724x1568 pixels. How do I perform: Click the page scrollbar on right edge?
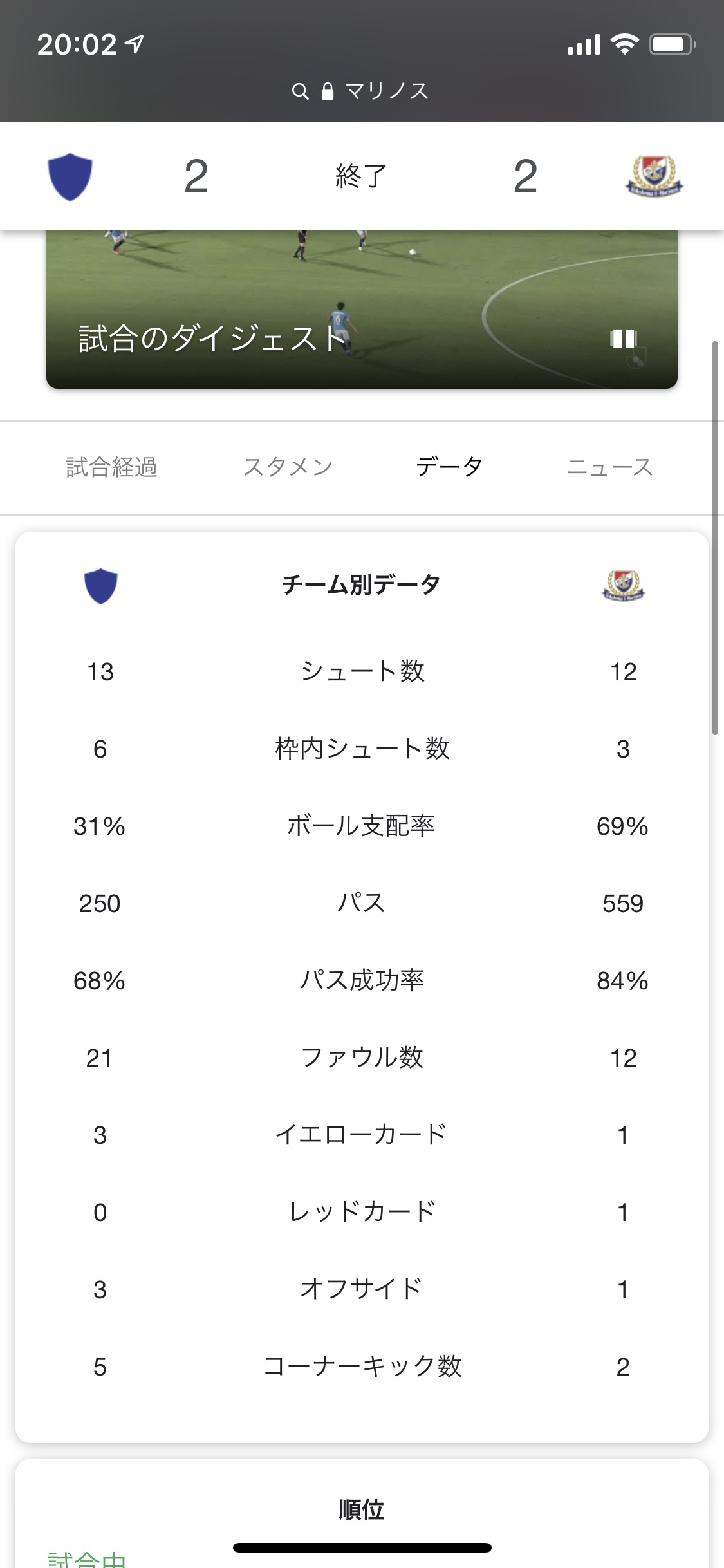click(714, 537)
